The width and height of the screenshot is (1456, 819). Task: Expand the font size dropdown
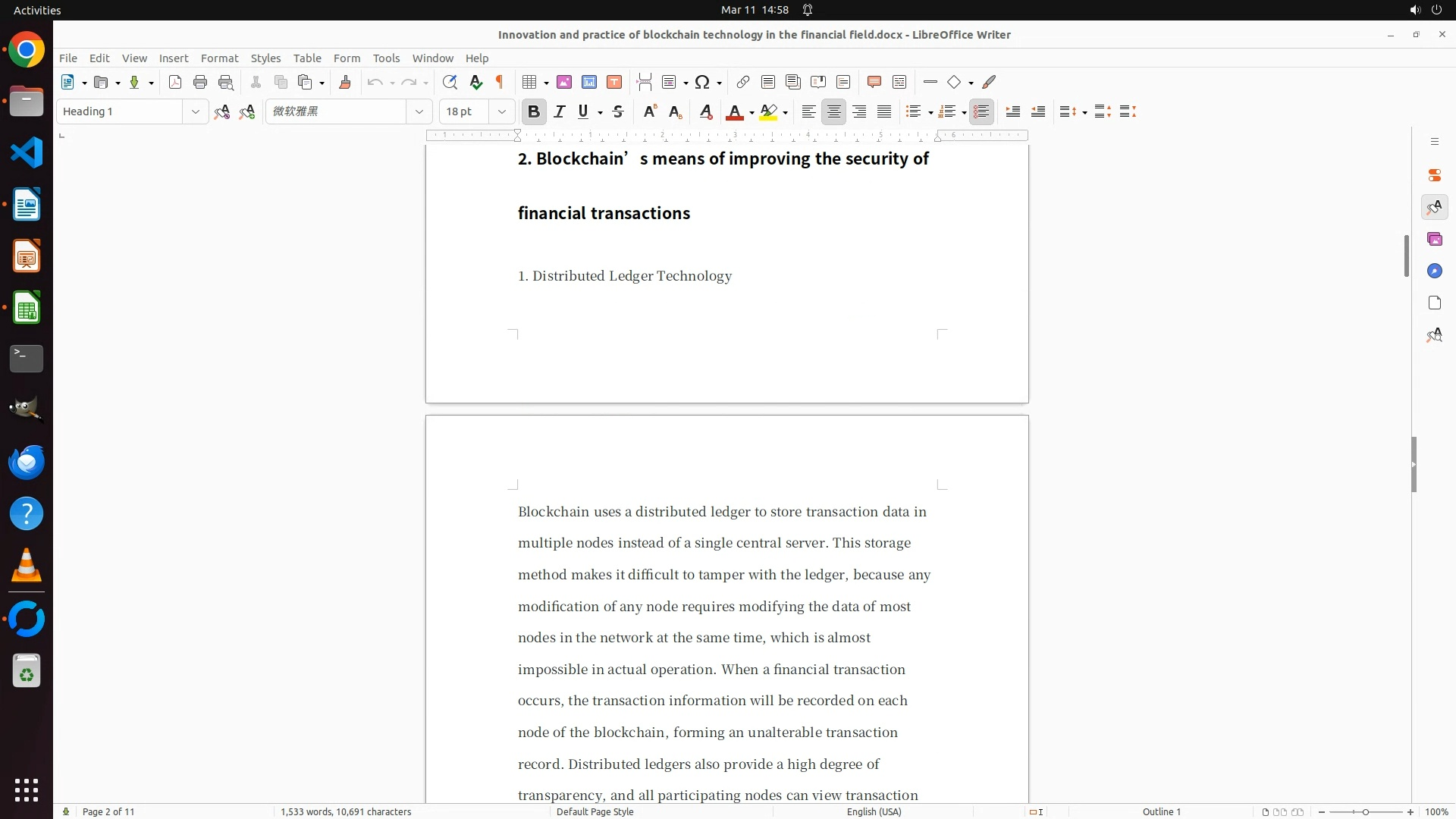(x=501, y=111)
